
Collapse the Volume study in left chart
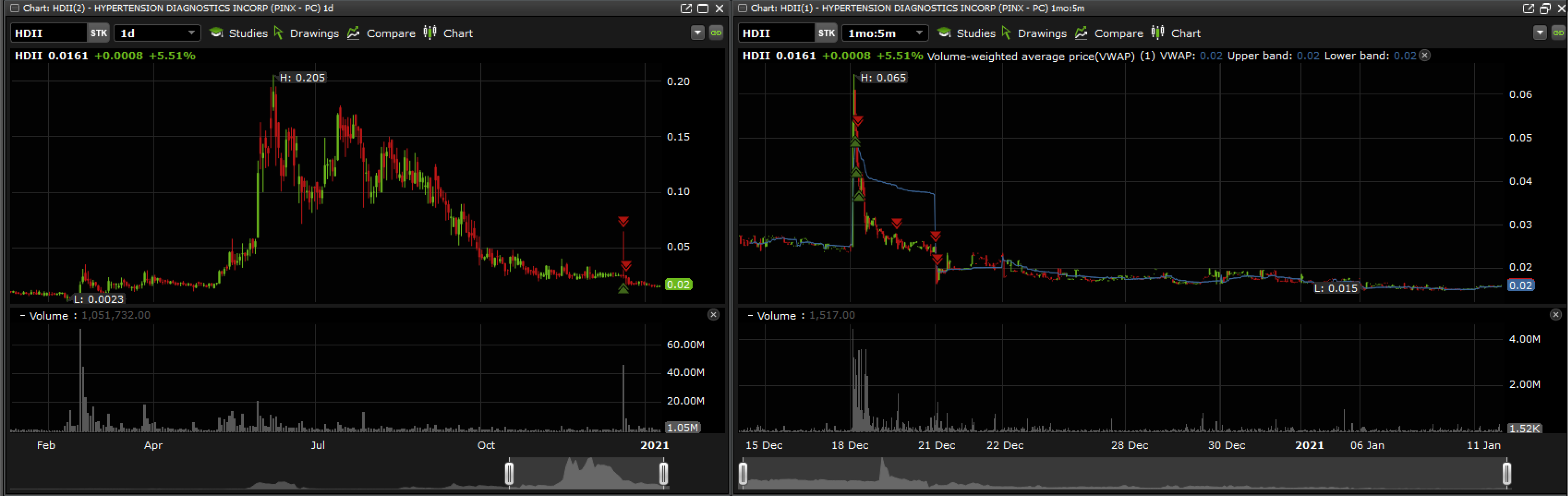(x=23, y=315)
